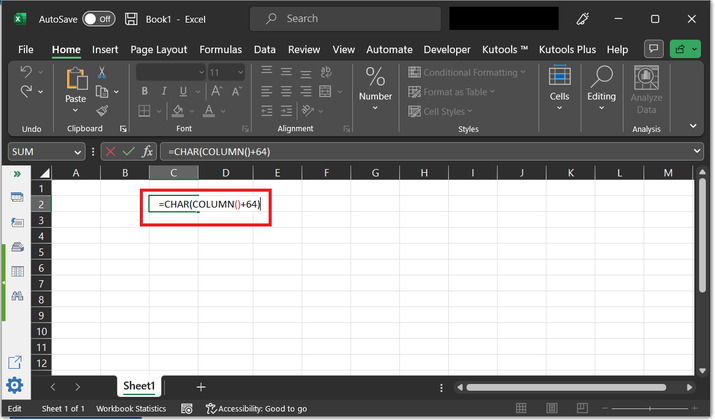Image resolution: width=715 pixels, height=420 pixels.
Task: Open the Conditional Formatting menu
Action: (x=467, y=72)
